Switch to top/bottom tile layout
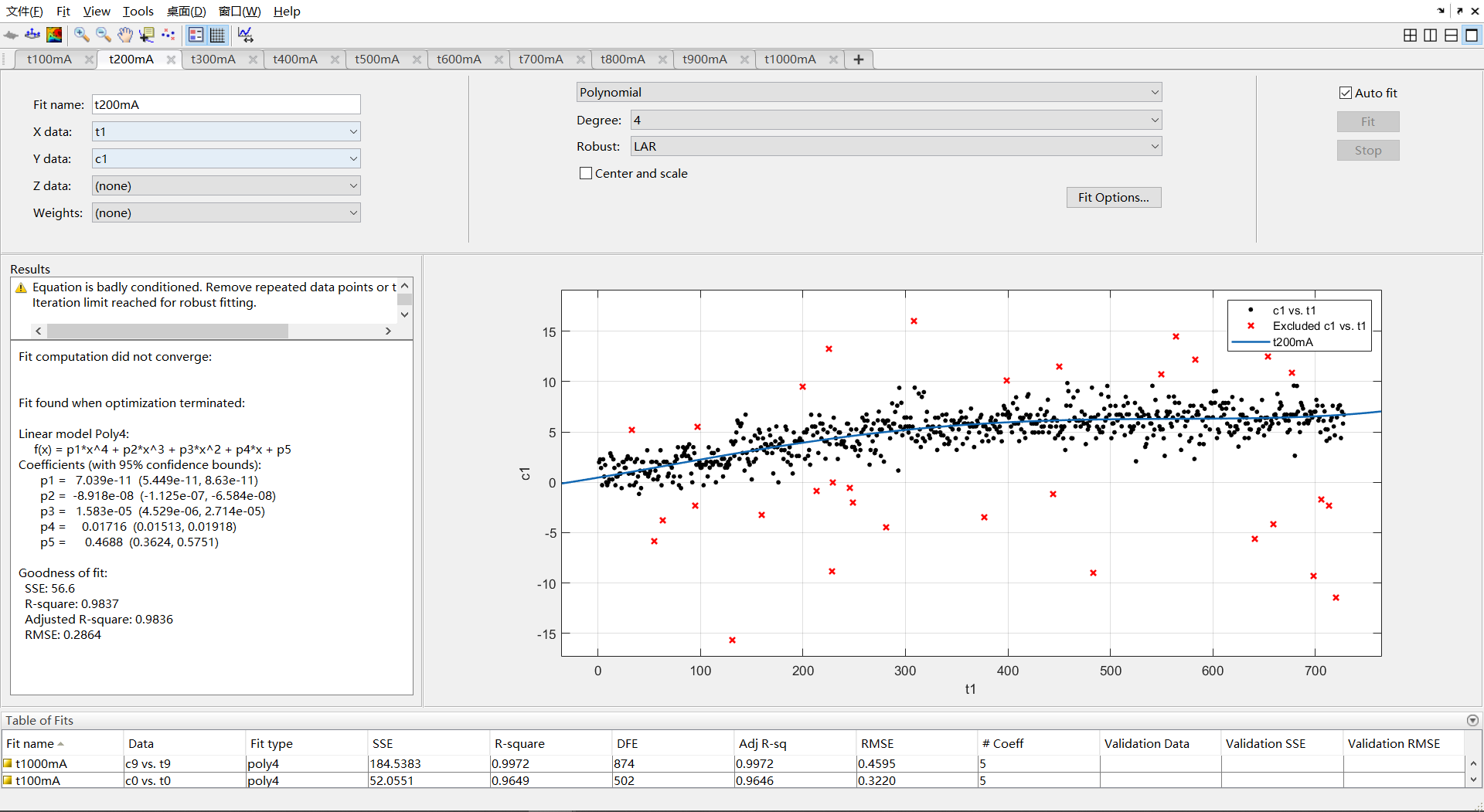Image resolution: width=1484 pixels, height=812 pixels. pos(1452,35)
